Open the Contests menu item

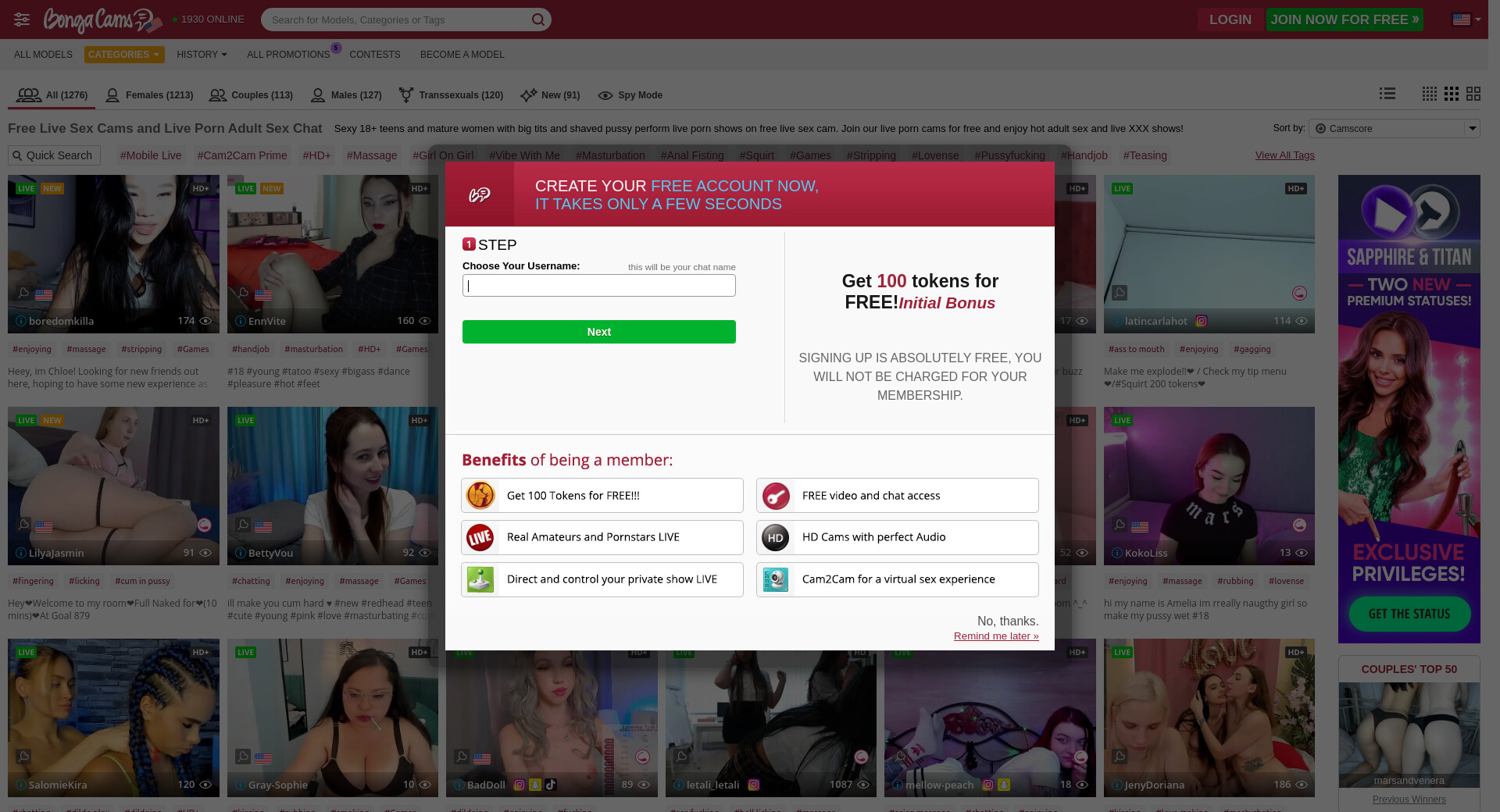click(x=374, y=55)
